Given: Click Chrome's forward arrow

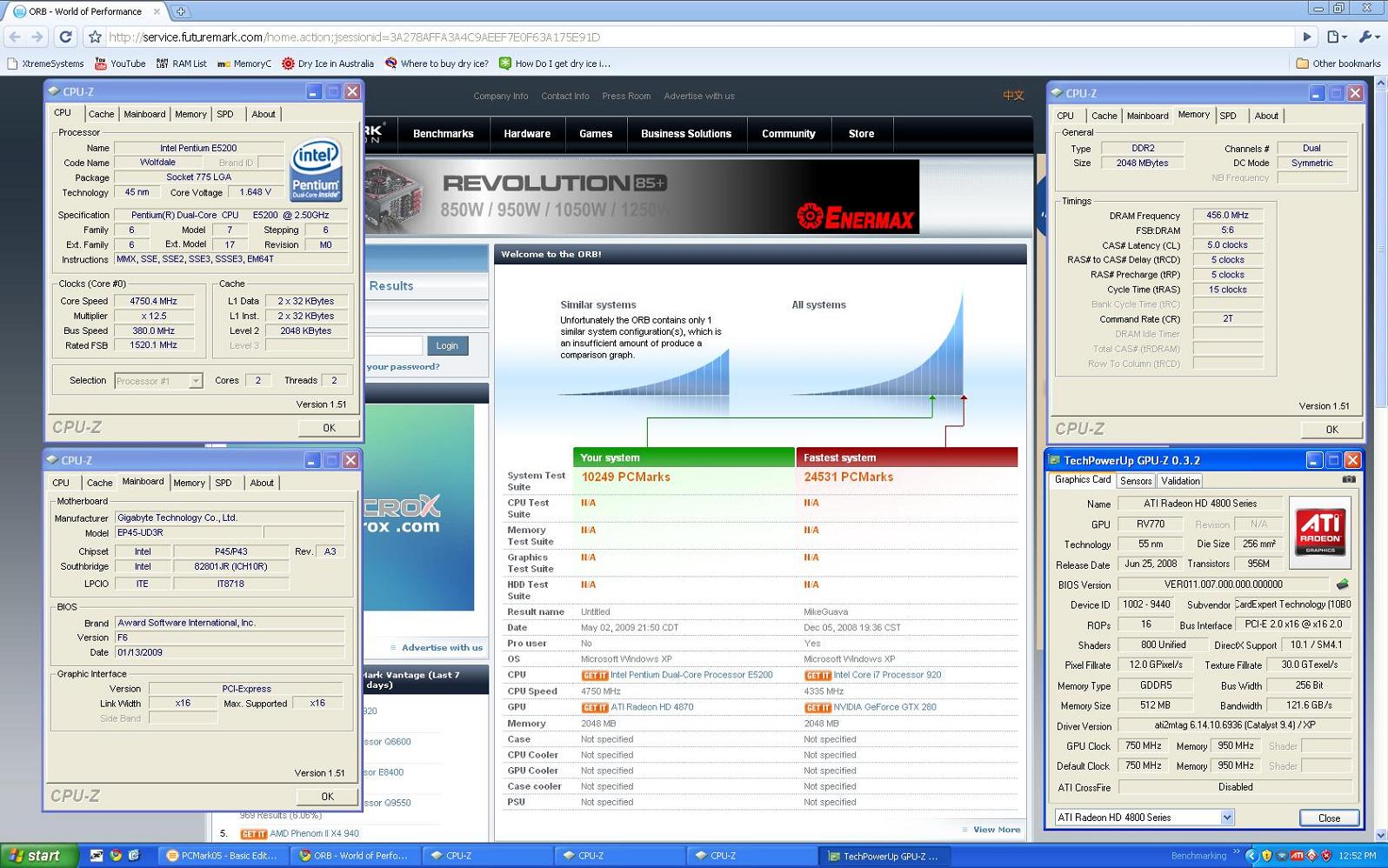Looking at the screenshot, I should point(37,37).
